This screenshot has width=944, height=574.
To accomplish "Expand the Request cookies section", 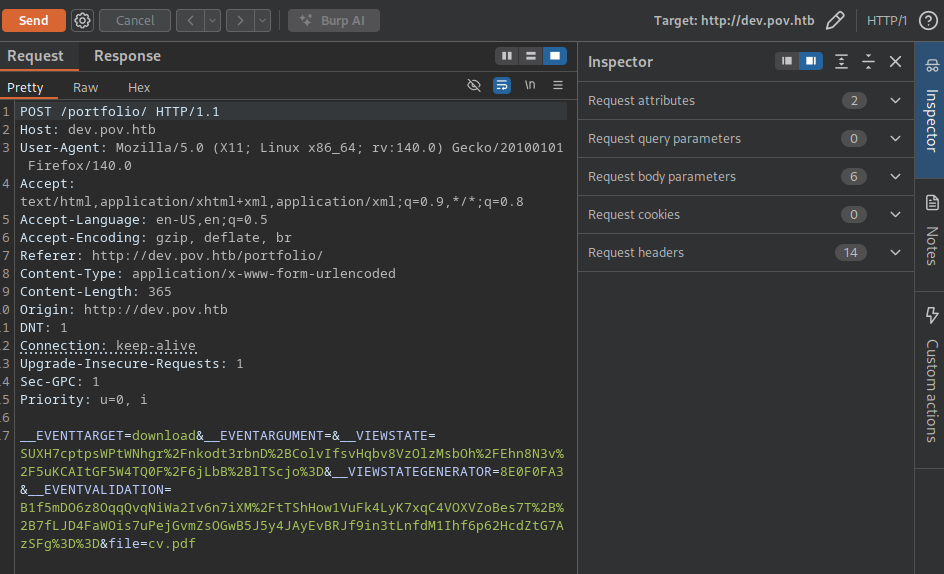I will tap(895, 215).
